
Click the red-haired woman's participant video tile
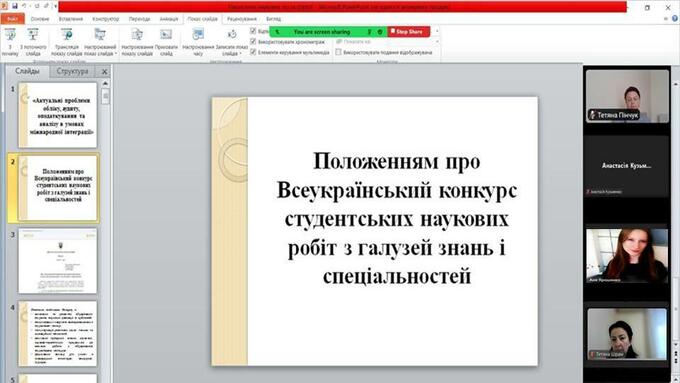(x=627, y=256)
